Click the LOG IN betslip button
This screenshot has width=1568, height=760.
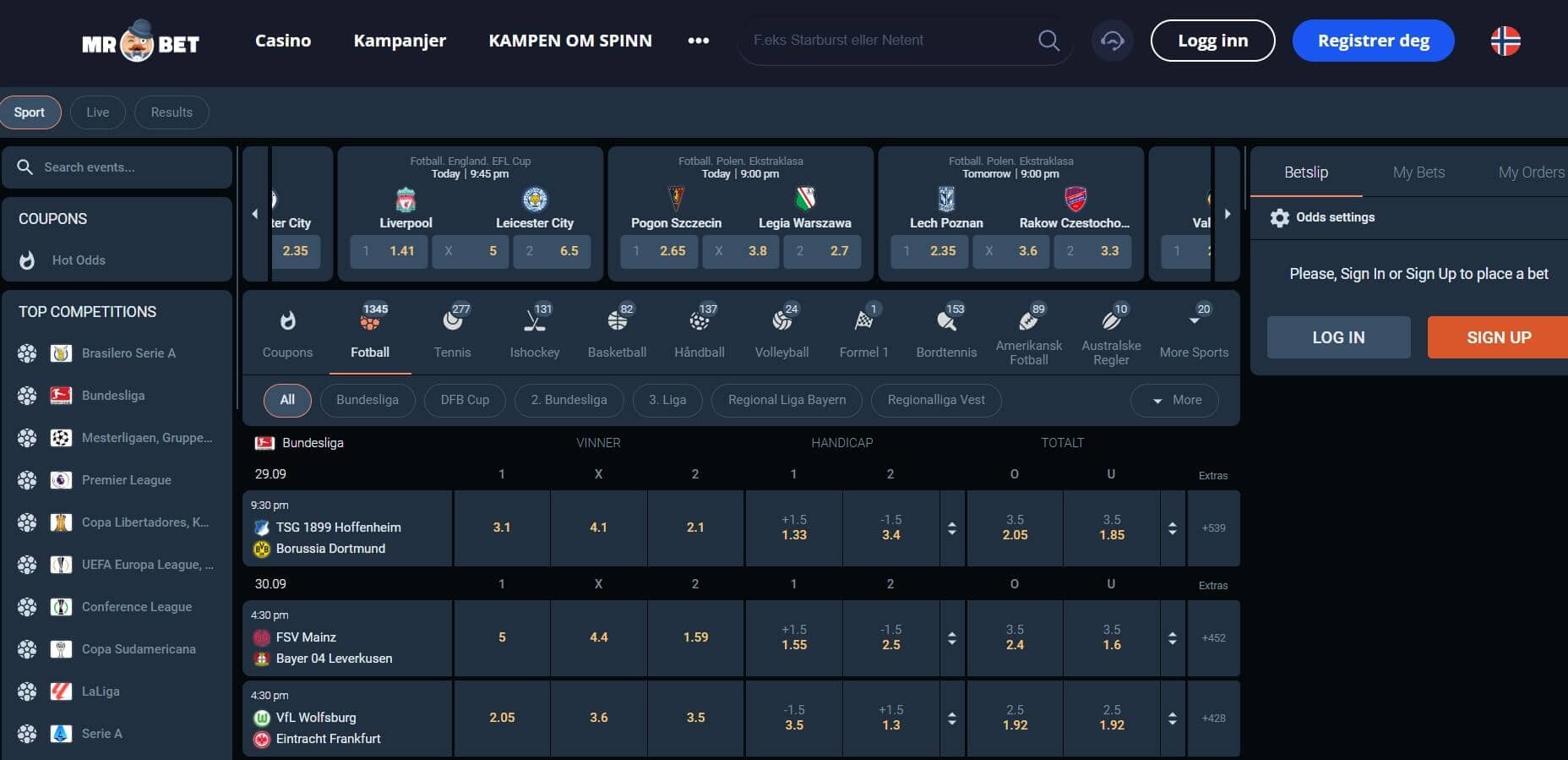point(1339,337)
